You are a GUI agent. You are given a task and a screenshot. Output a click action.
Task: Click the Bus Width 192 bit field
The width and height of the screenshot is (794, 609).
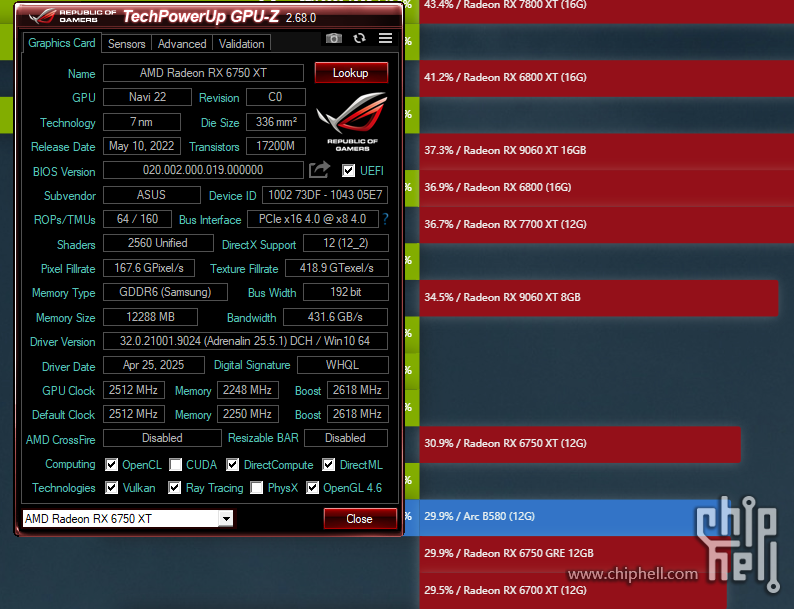346,292
